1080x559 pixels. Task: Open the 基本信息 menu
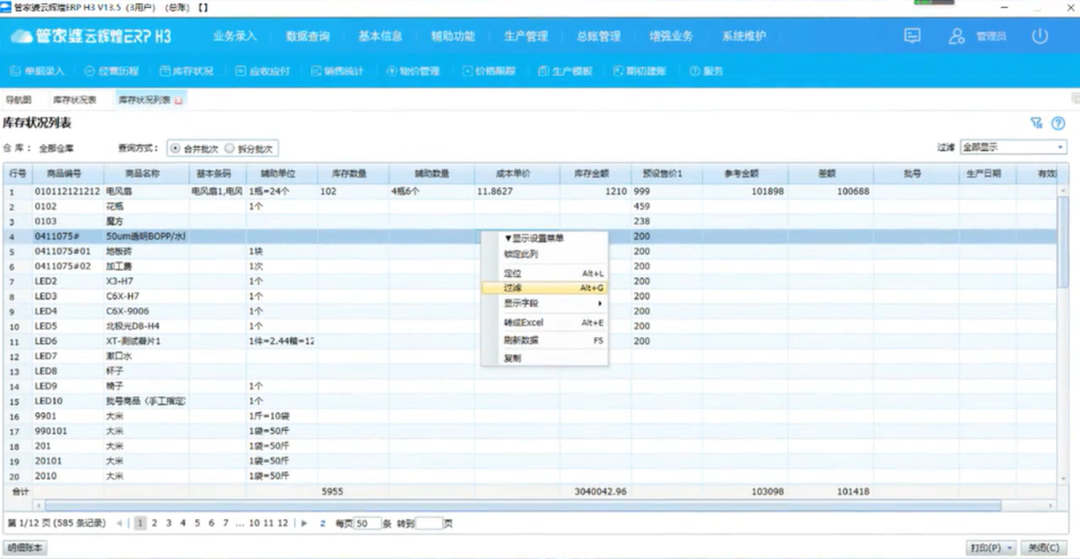(380, 36)
